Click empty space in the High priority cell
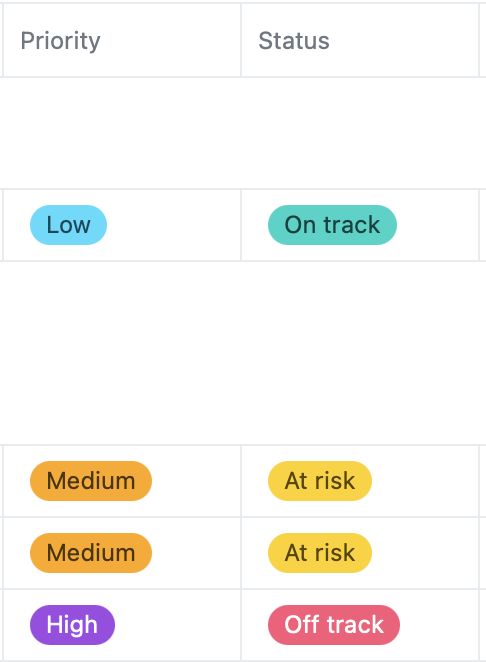The width and height of the screenshot is (486, 662). coord(177,625)
